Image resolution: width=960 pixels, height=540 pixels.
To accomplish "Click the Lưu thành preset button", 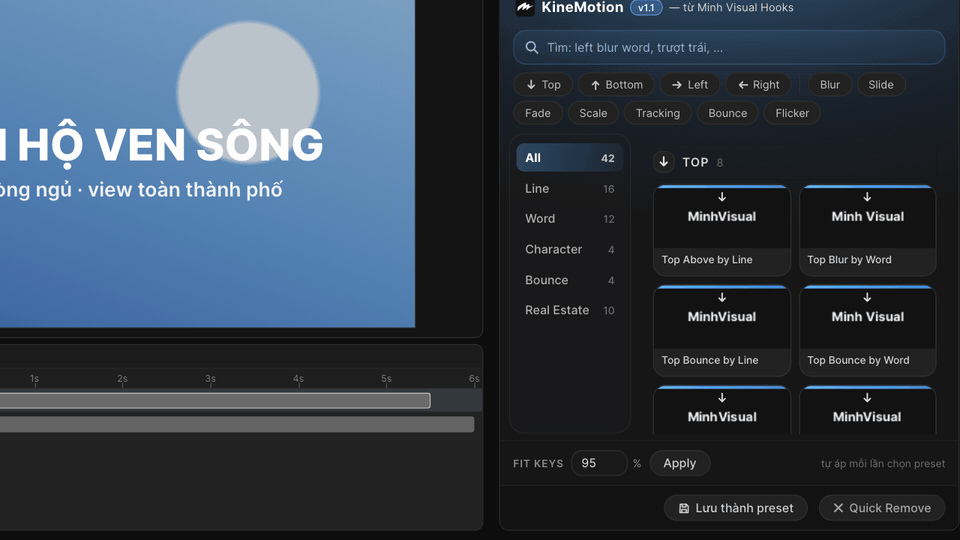I will (735, 508).
